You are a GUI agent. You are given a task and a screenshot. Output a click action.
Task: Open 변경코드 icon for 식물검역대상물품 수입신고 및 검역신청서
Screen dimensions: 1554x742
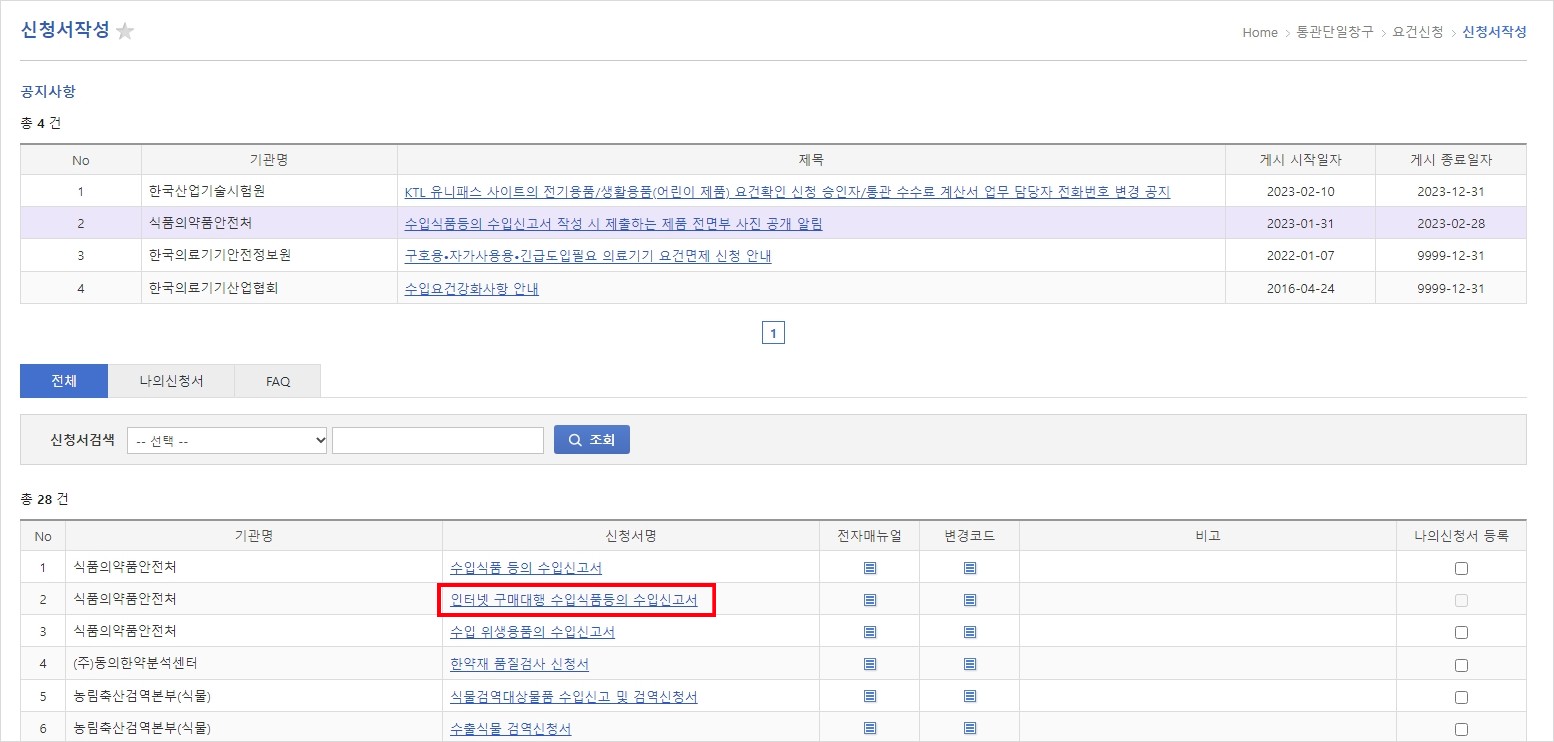pos(970,697)
